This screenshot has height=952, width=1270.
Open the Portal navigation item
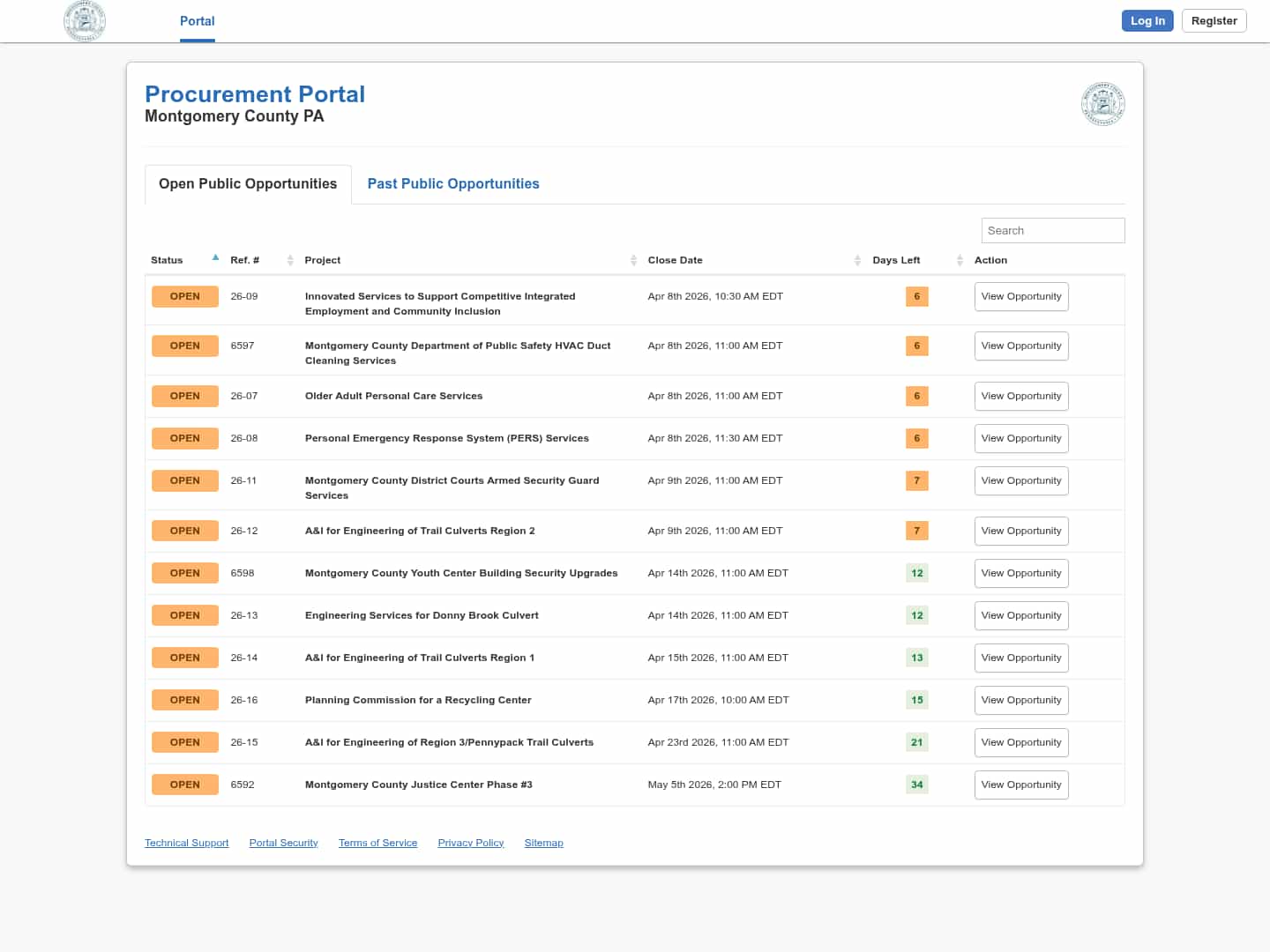(x=197, y=21)
